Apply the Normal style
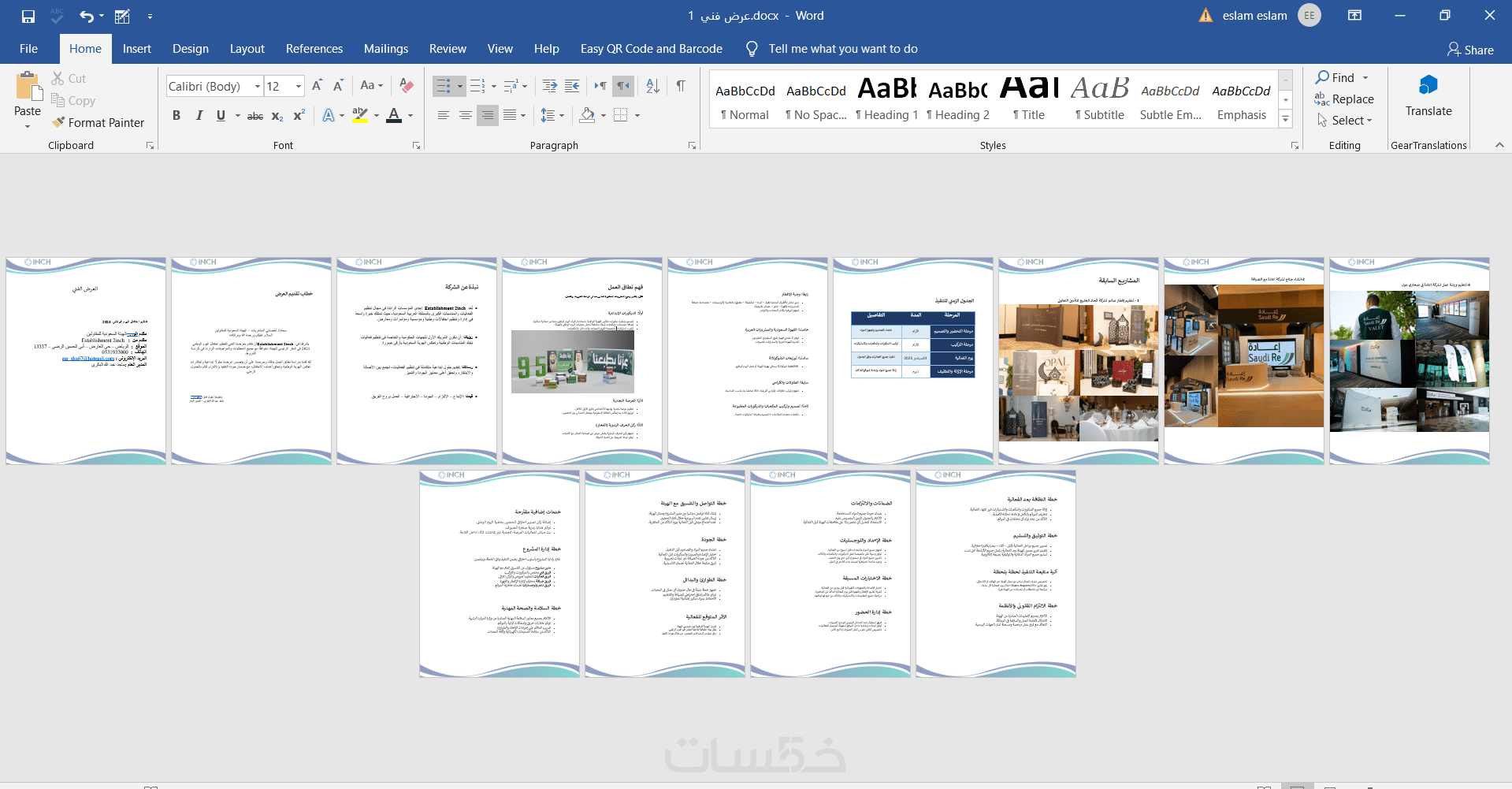Image resolution: width=1512 pixels, height=789 pixels. (x=745, y=99)
